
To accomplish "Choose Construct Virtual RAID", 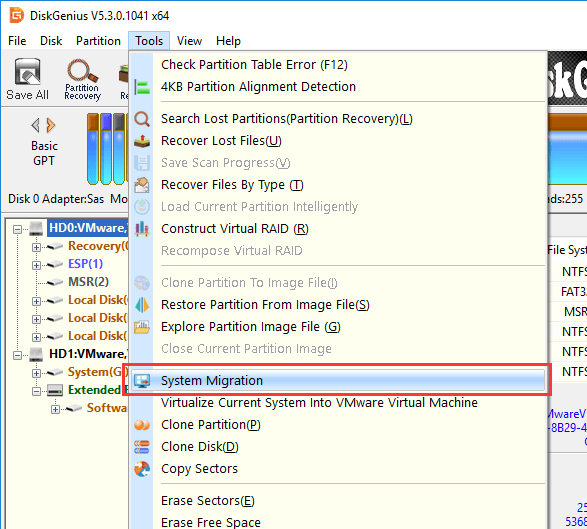I will point(338,229).
